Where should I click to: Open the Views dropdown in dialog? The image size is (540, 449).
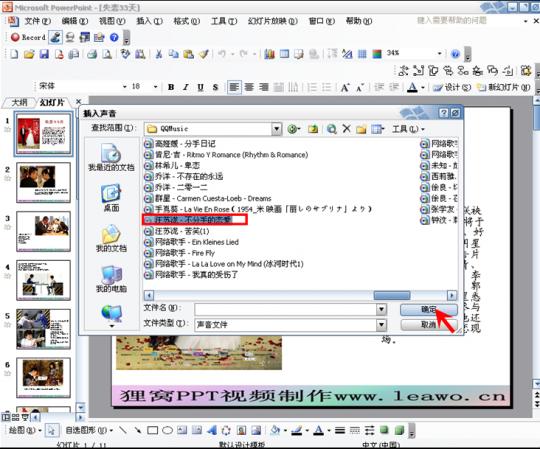378,129
